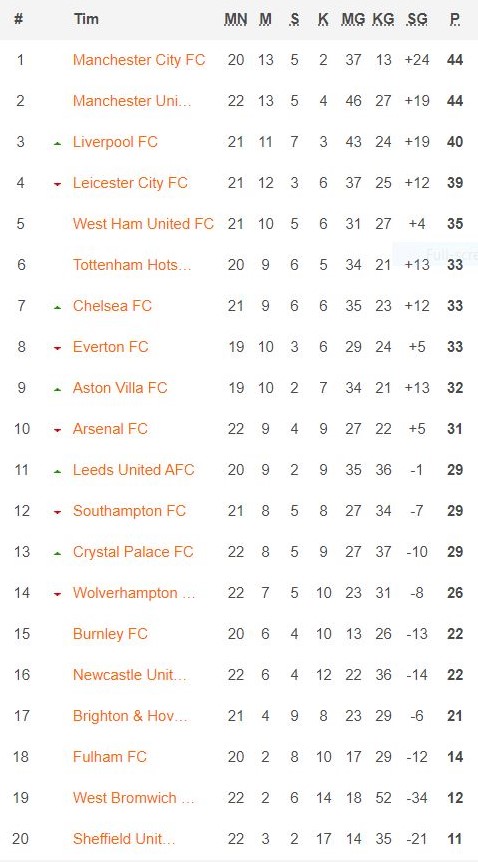Image resolution: width=478 pixels, height=862 pixels.
Task: Click the red down arrow beside Everton FC
Action: (x=57, y=349)
